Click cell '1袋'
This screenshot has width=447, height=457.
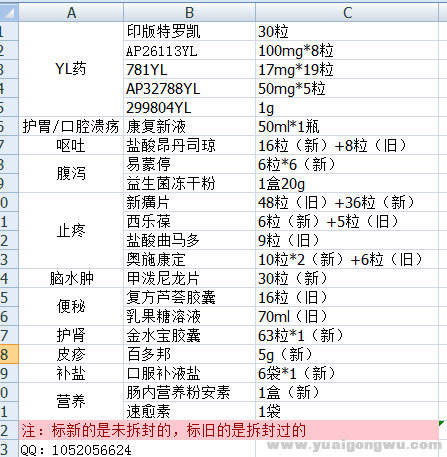coord(347,411)
